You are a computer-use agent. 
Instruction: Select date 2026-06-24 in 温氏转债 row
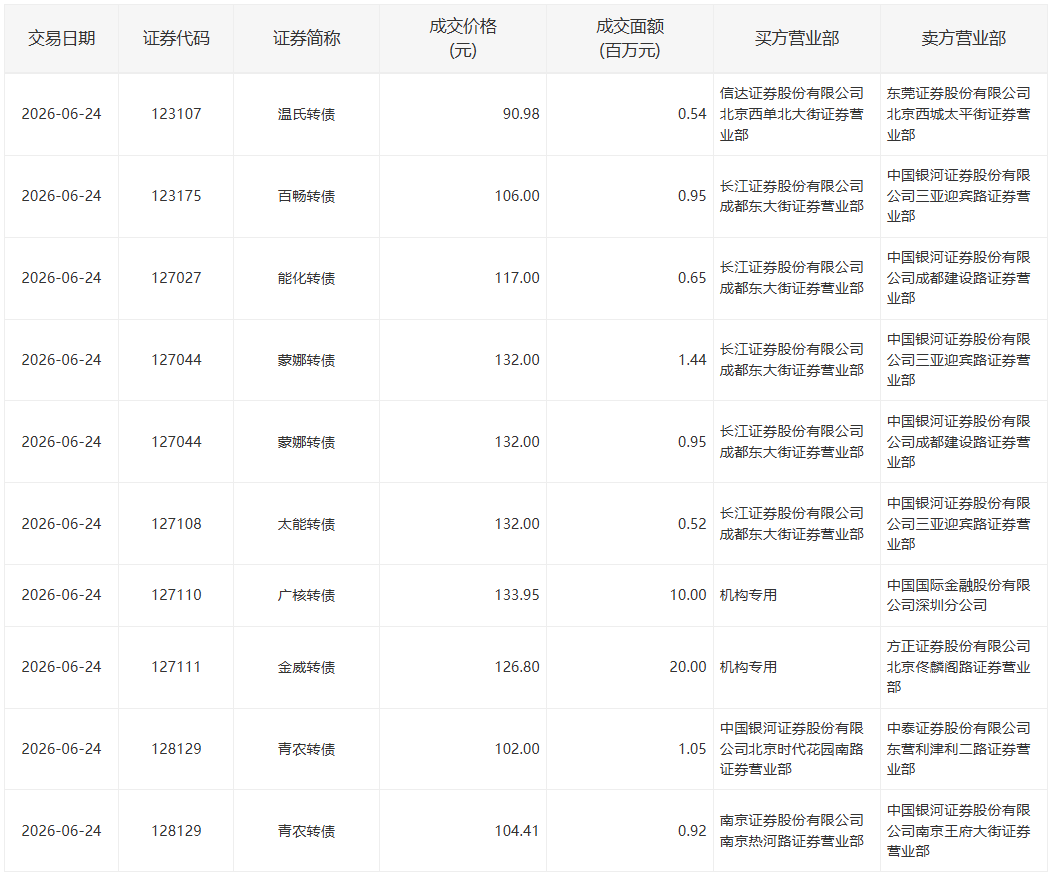tap(62, 114)
